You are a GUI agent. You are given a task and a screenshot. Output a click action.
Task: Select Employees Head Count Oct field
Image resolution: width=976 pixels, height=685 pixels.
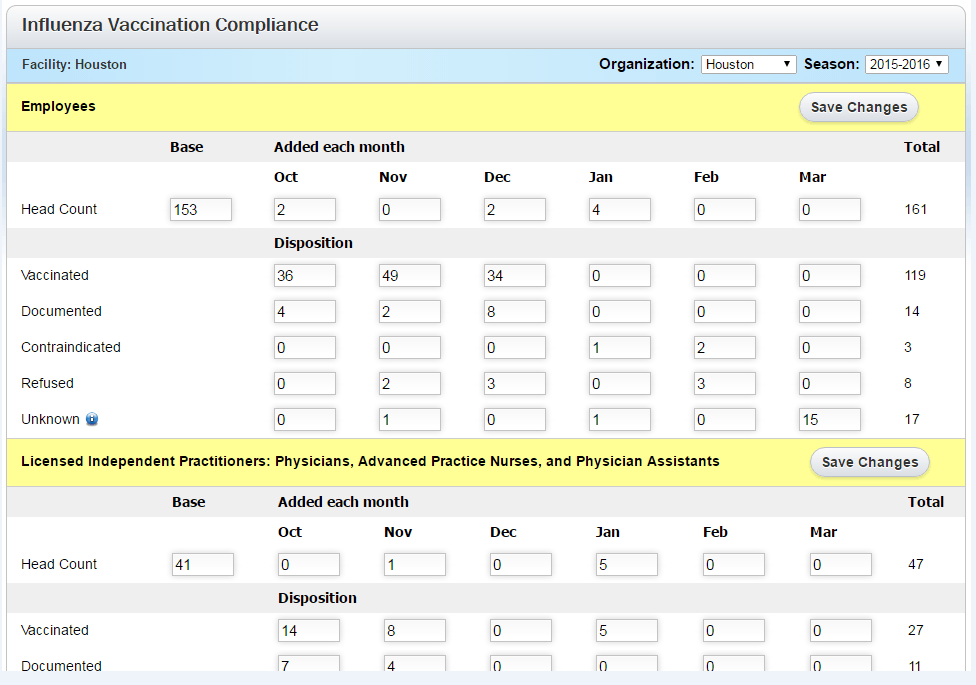point(304,209)
